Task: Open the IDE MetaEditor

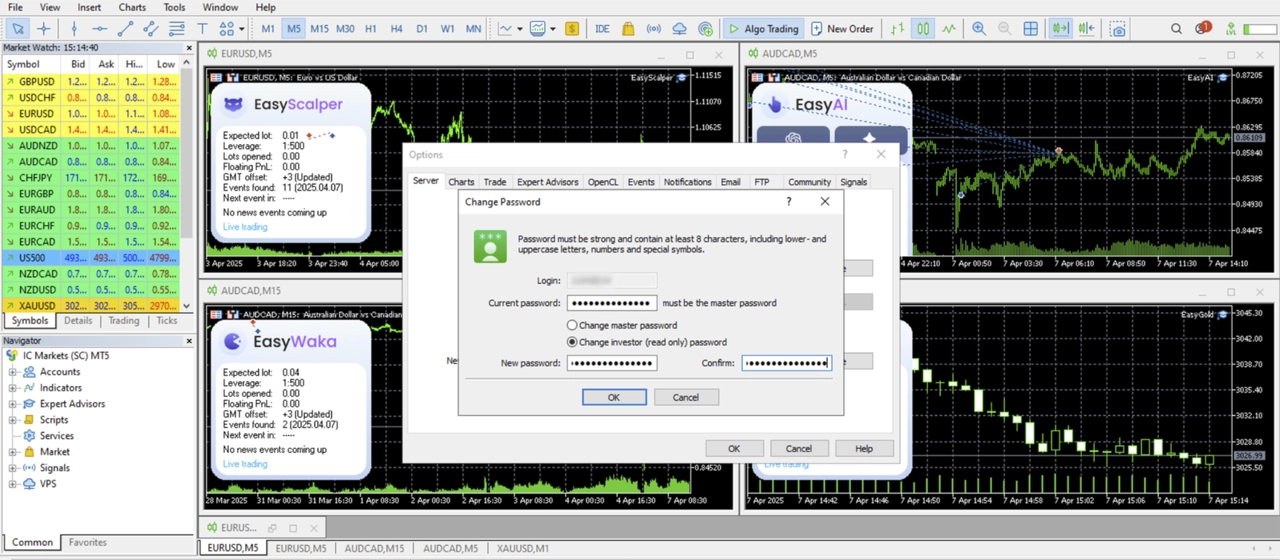Action: coord(602,29)
